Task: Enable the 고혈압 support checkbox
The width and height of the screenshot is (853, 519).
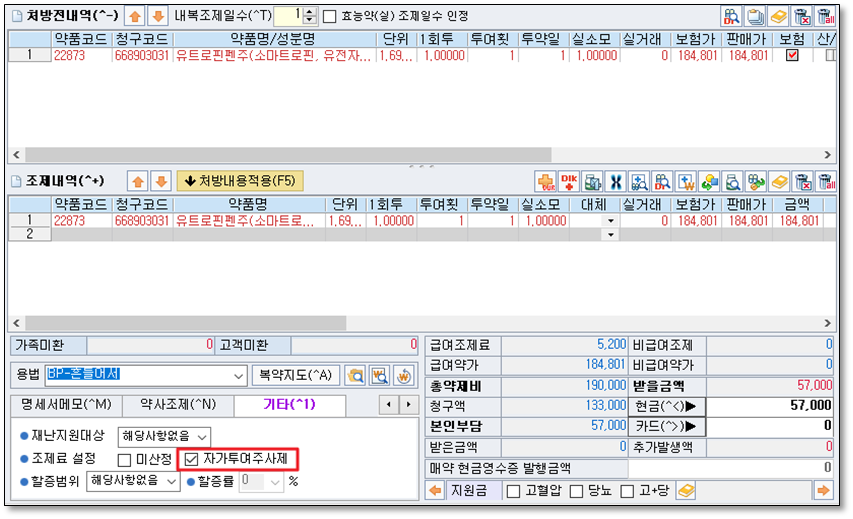Action: pos(513,491)
